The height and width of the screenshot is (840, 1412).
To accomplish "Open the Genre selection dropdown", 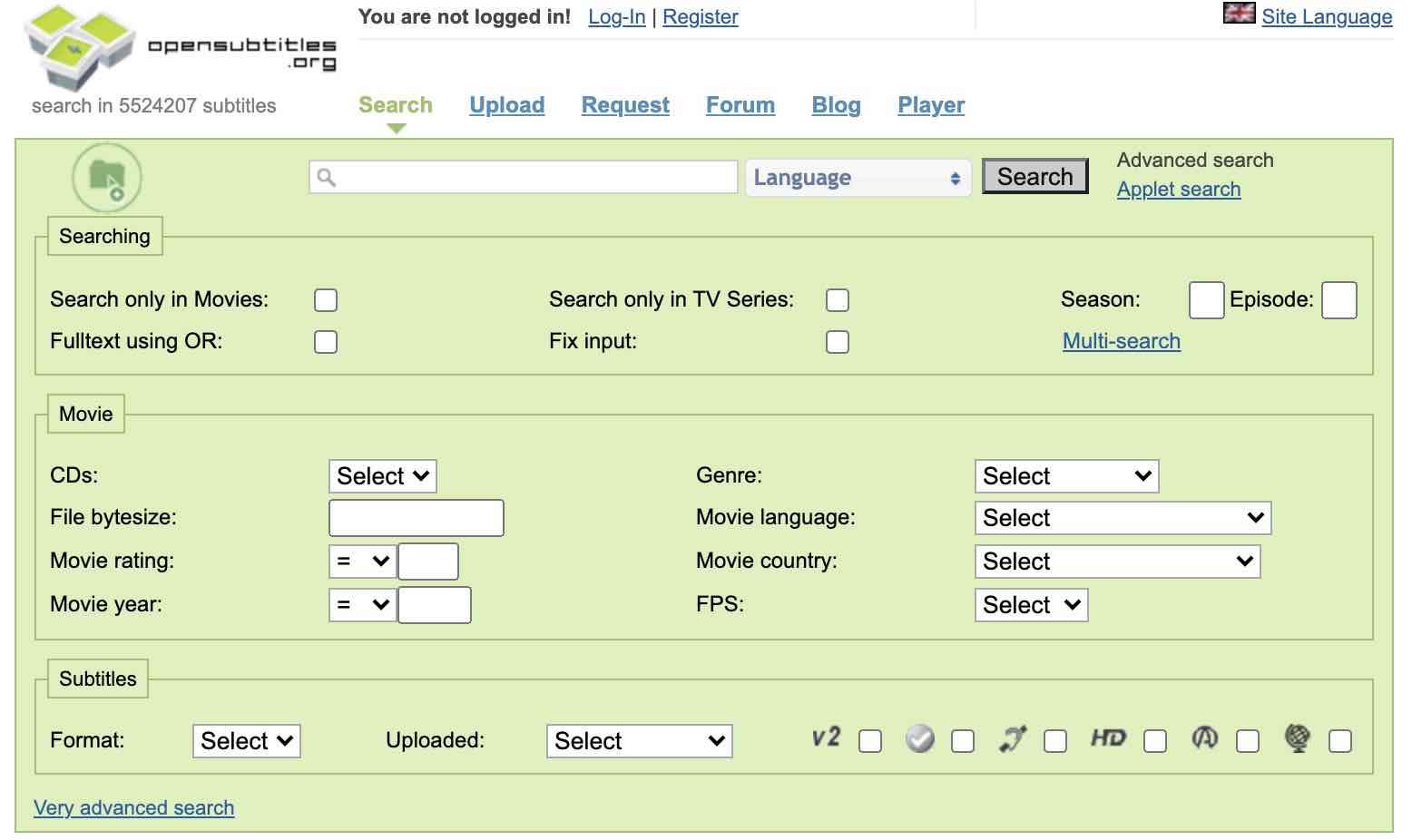I will pos(1065,475).
